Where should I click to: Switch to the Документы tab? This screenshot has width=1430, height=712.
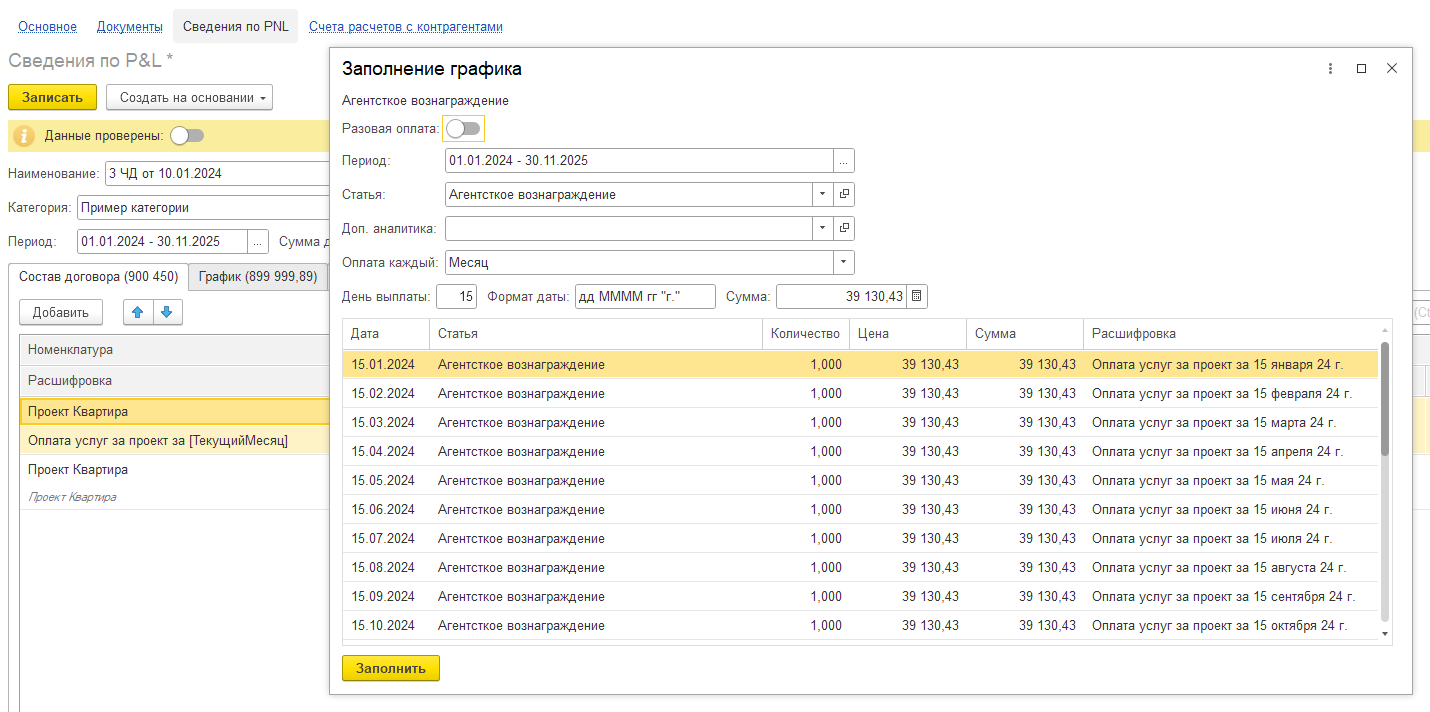[130, 27]
